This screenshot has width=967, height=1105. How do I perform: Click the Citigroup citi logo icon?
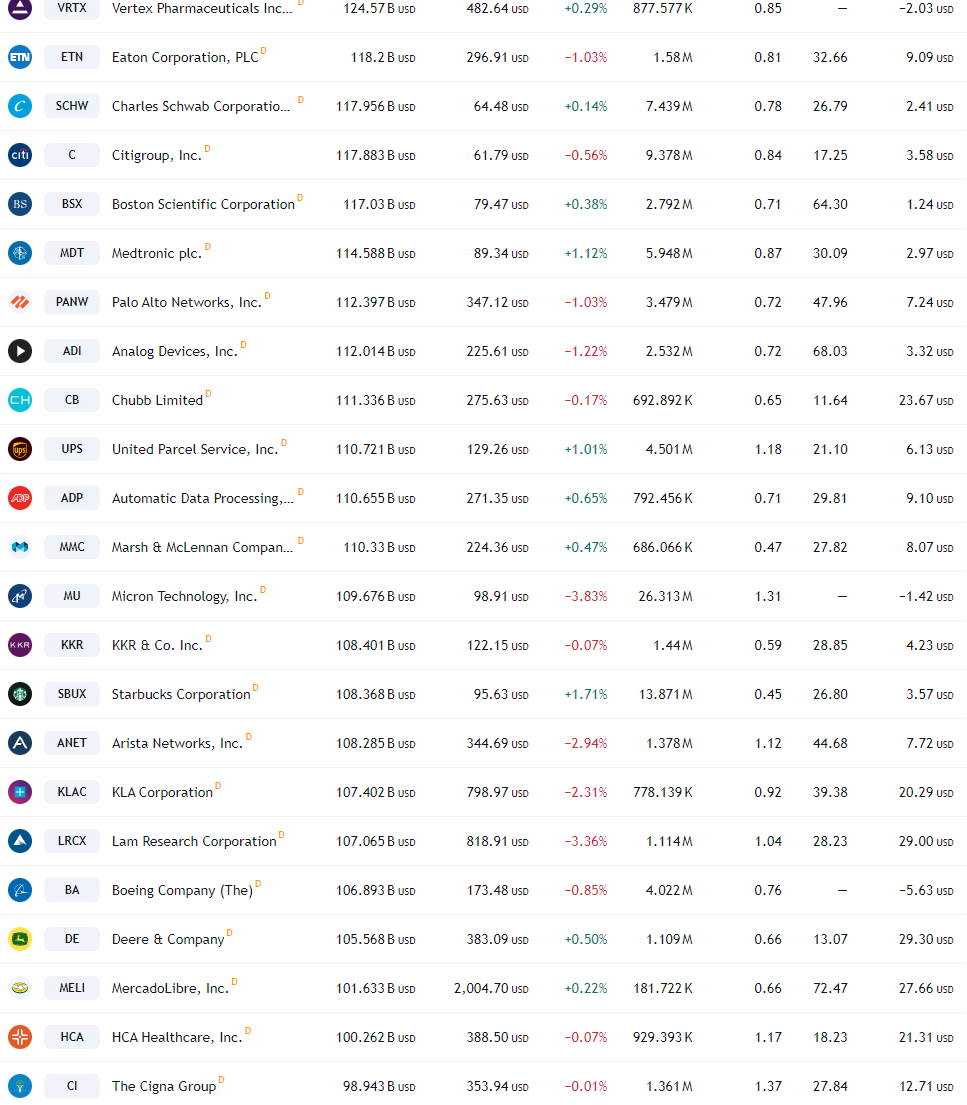point(20,155)
